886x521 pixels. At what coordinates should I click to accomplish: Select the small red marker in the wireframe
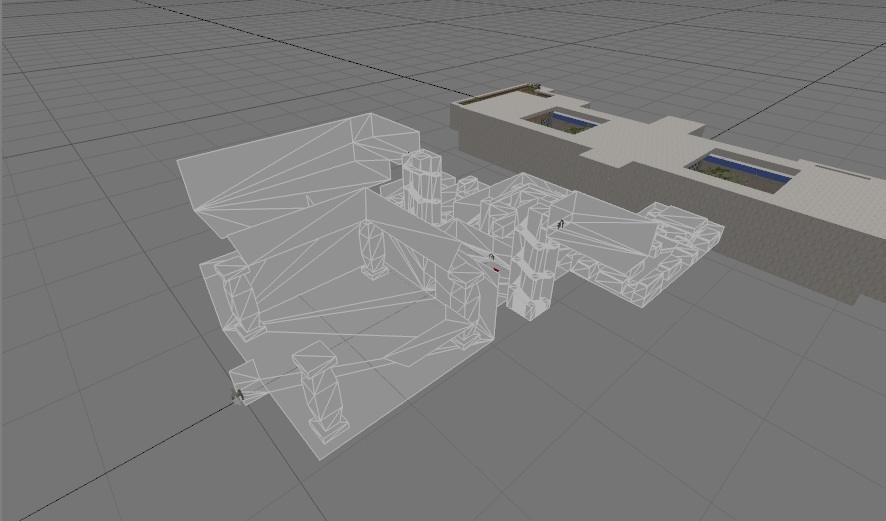click(x=497, y=270)
